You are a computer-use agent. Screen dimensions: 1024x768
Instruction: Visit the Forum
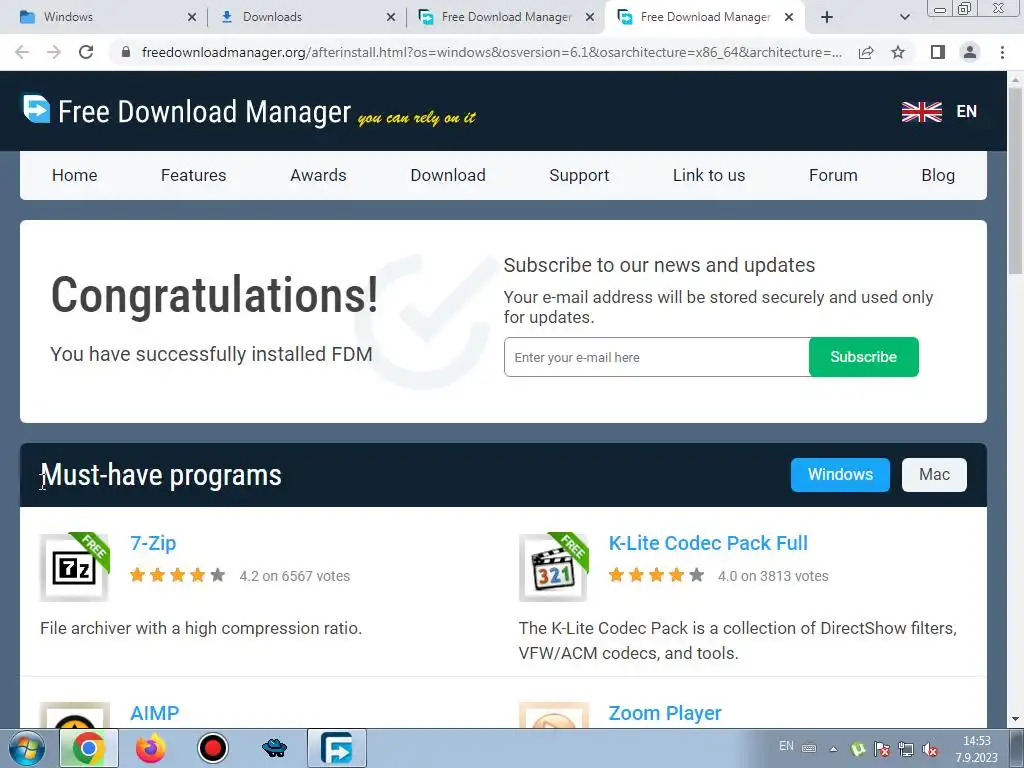pos(833,175)
